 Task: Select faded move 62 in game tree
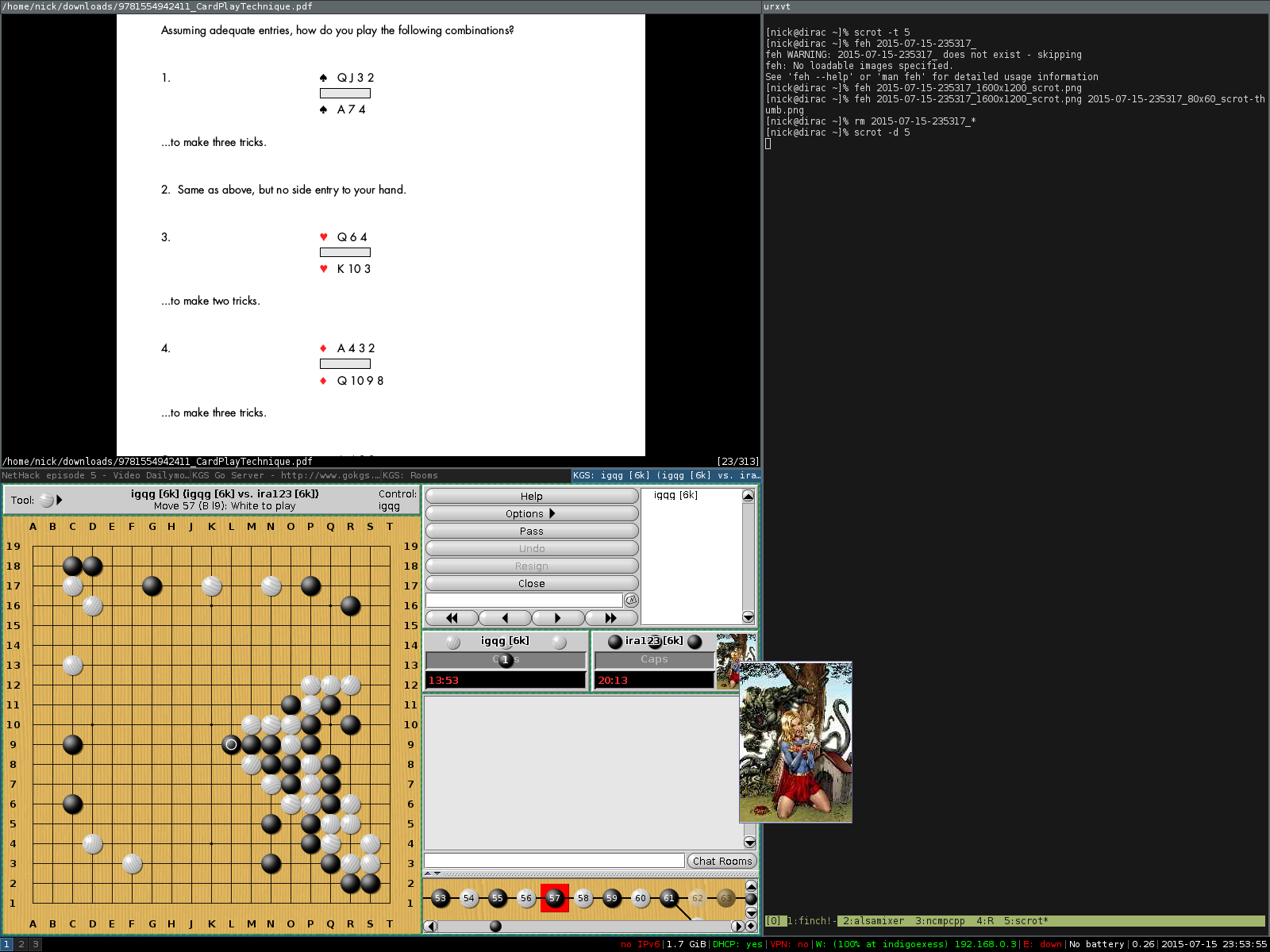point(698,898)
